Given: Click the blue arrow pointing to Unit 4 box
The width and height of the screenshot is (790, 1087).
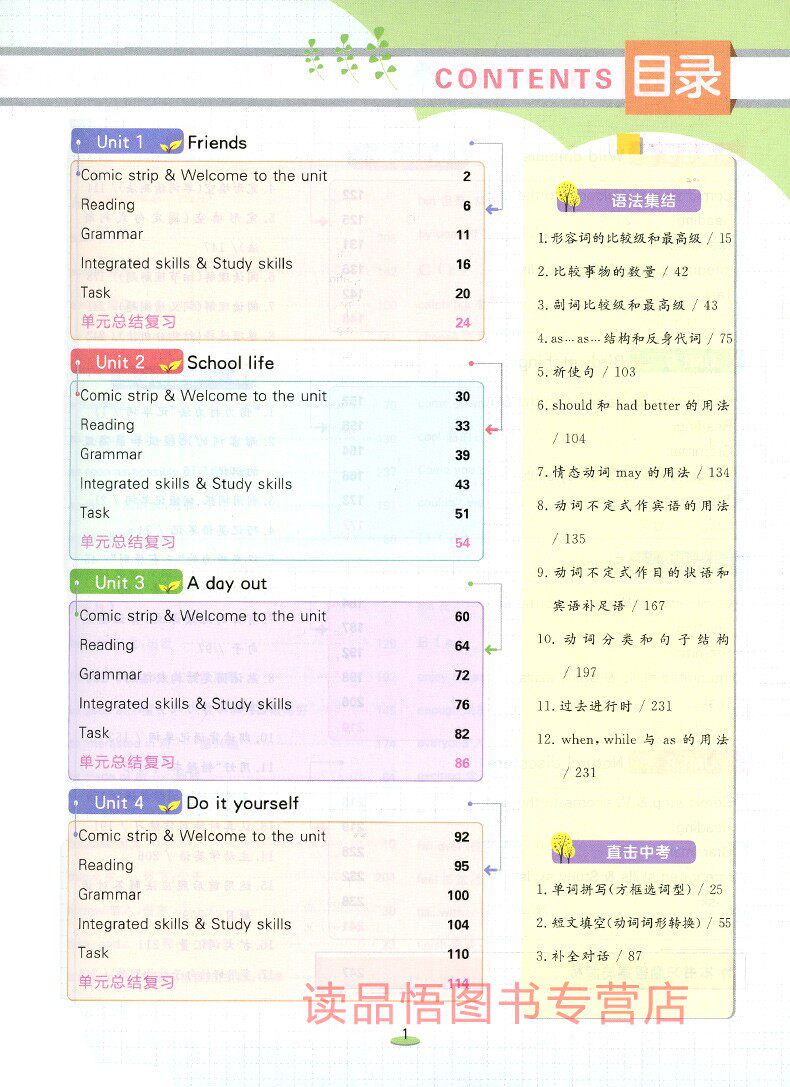Looking at the screenshot, I should click(491, 870).
